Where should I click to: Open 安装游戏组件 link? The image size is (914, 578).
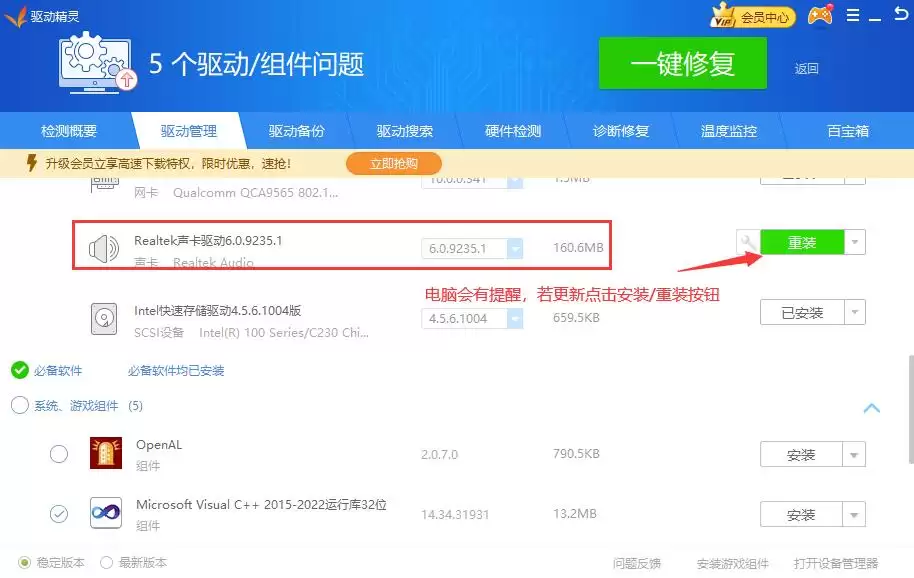coord(733,563)
